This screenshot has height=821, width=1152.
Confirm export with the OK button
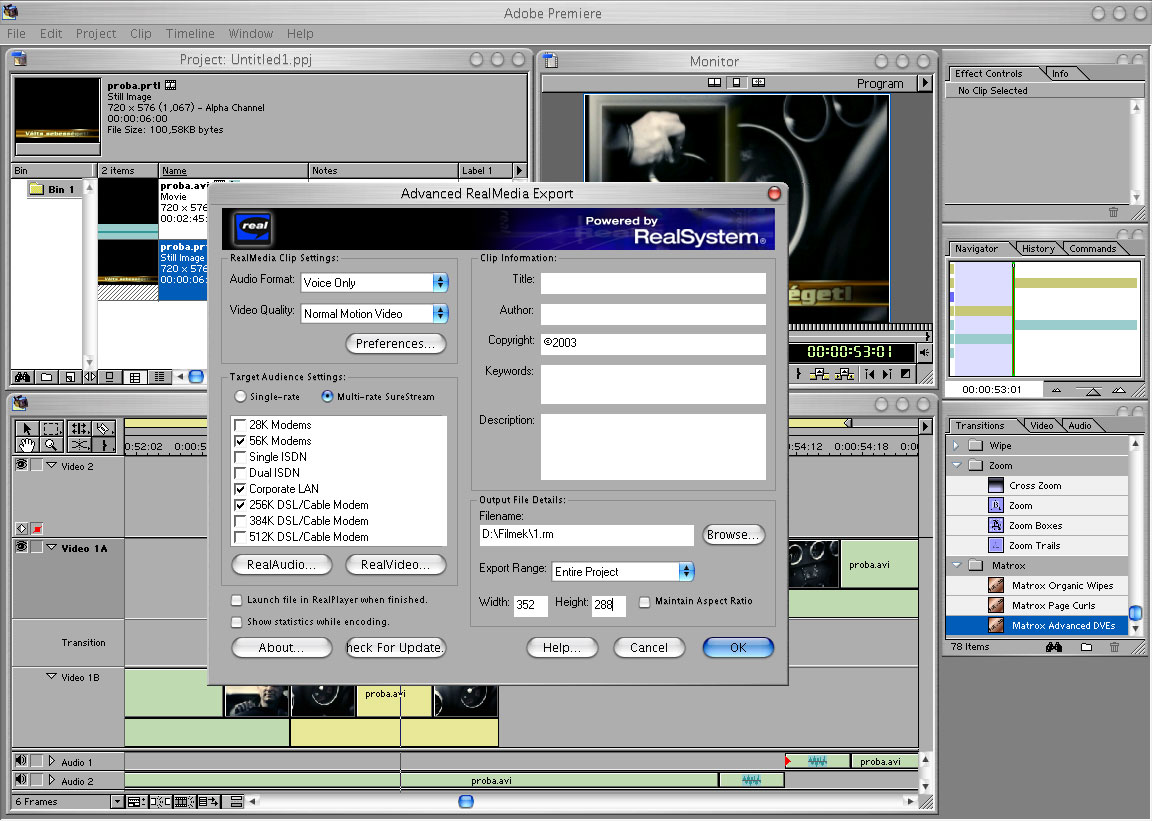[x=738, y=648]
